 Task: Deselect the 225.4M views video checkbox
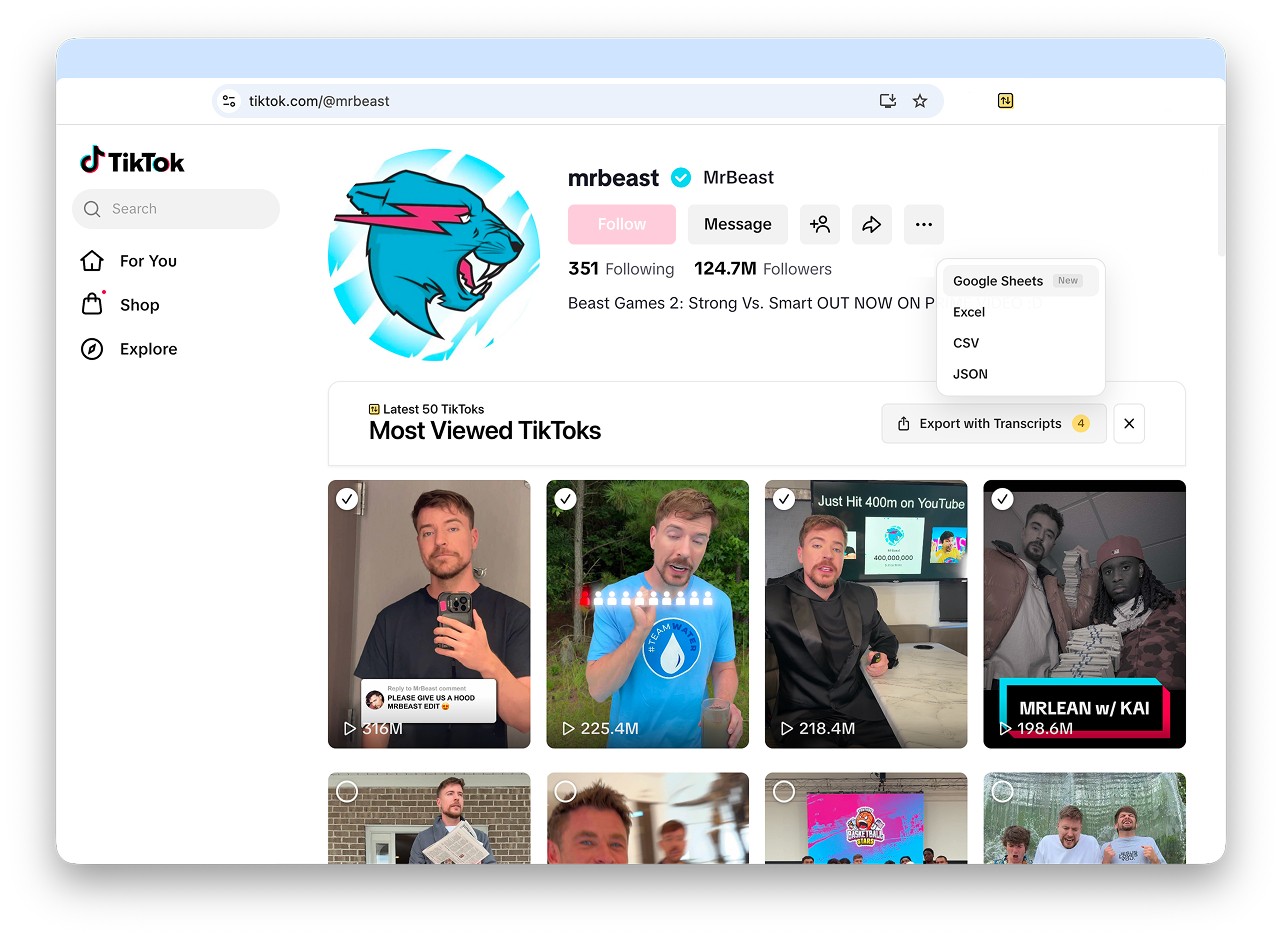click(565, 499)
